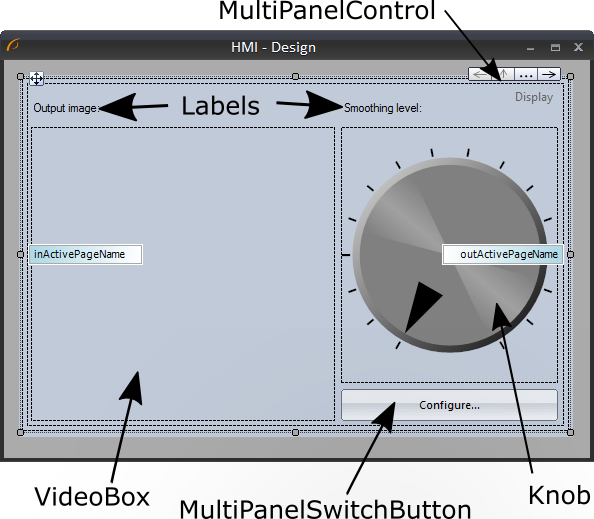Click the move handle icon of MultiPanelControl
594x519 pixels.
click(x=36, y=78)
